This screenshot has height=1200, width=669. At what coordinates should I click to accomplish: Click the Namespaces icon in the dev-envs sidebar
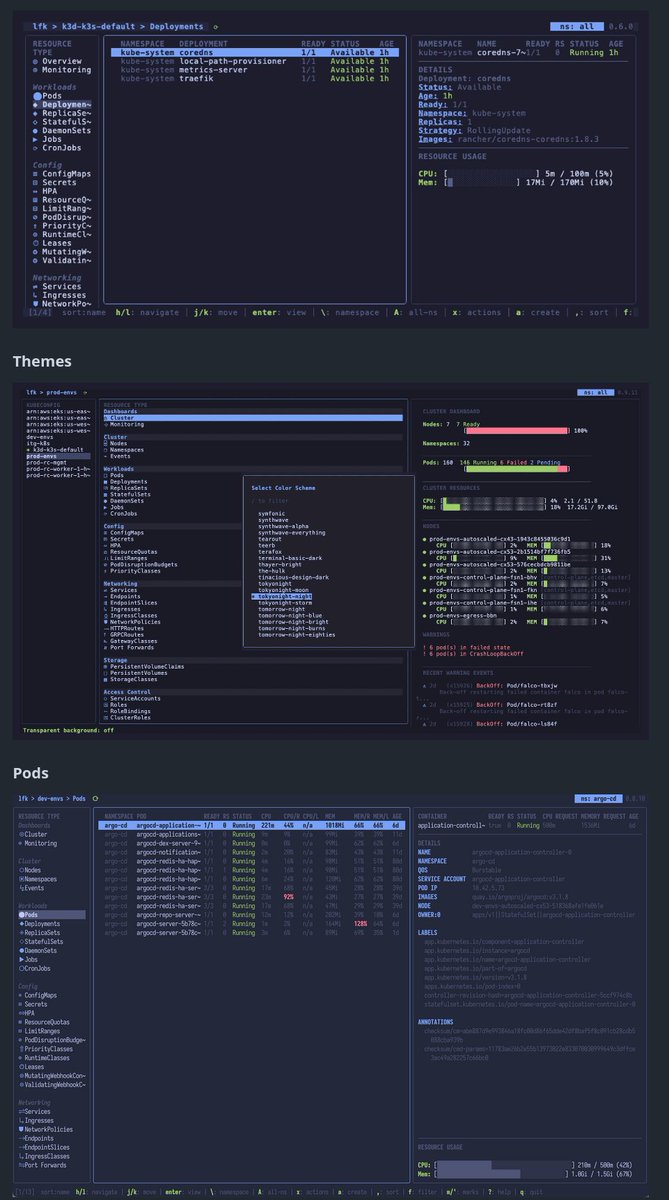click(x=20, y=879)
